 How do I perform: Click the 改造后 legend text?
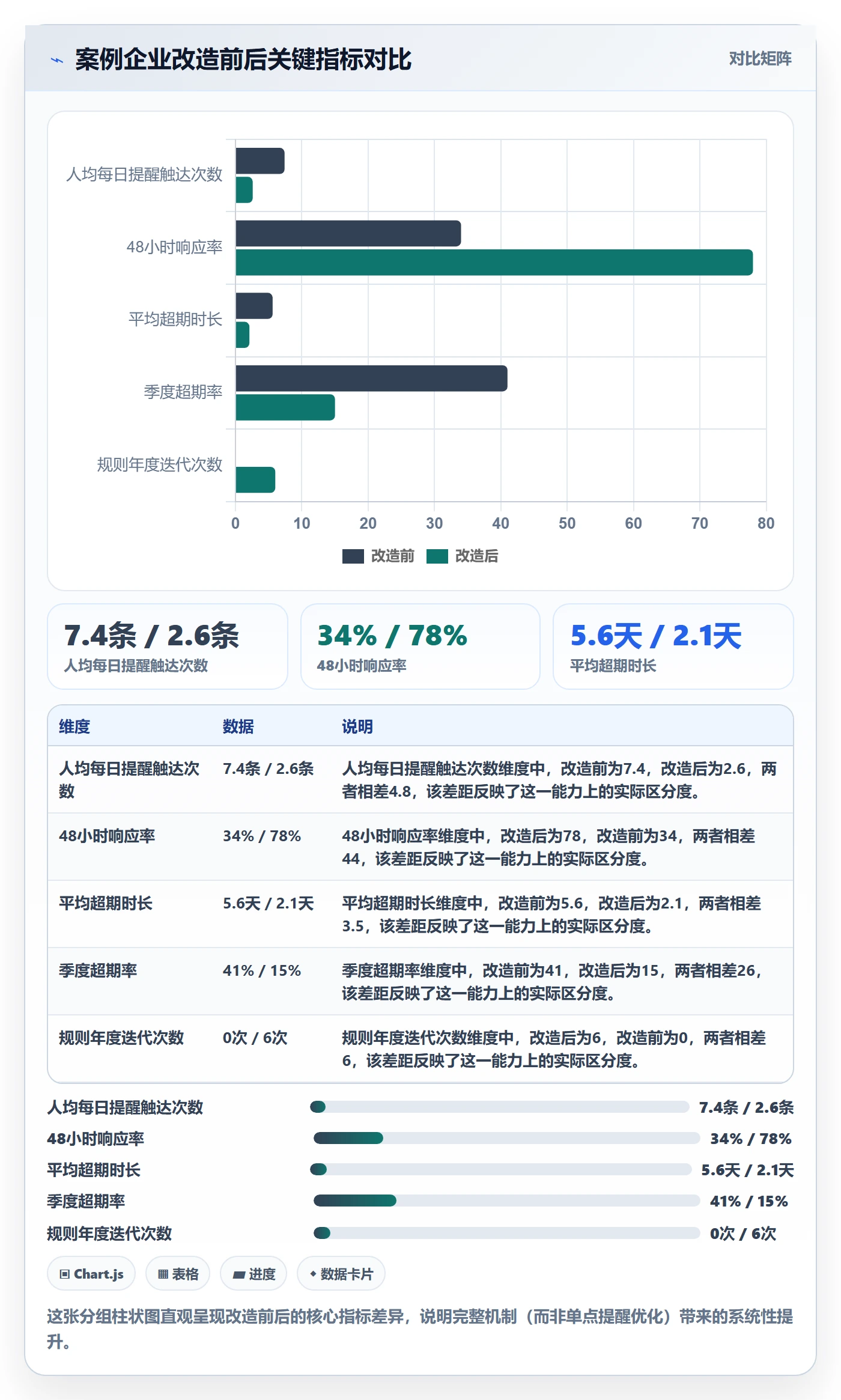point(476,556)
